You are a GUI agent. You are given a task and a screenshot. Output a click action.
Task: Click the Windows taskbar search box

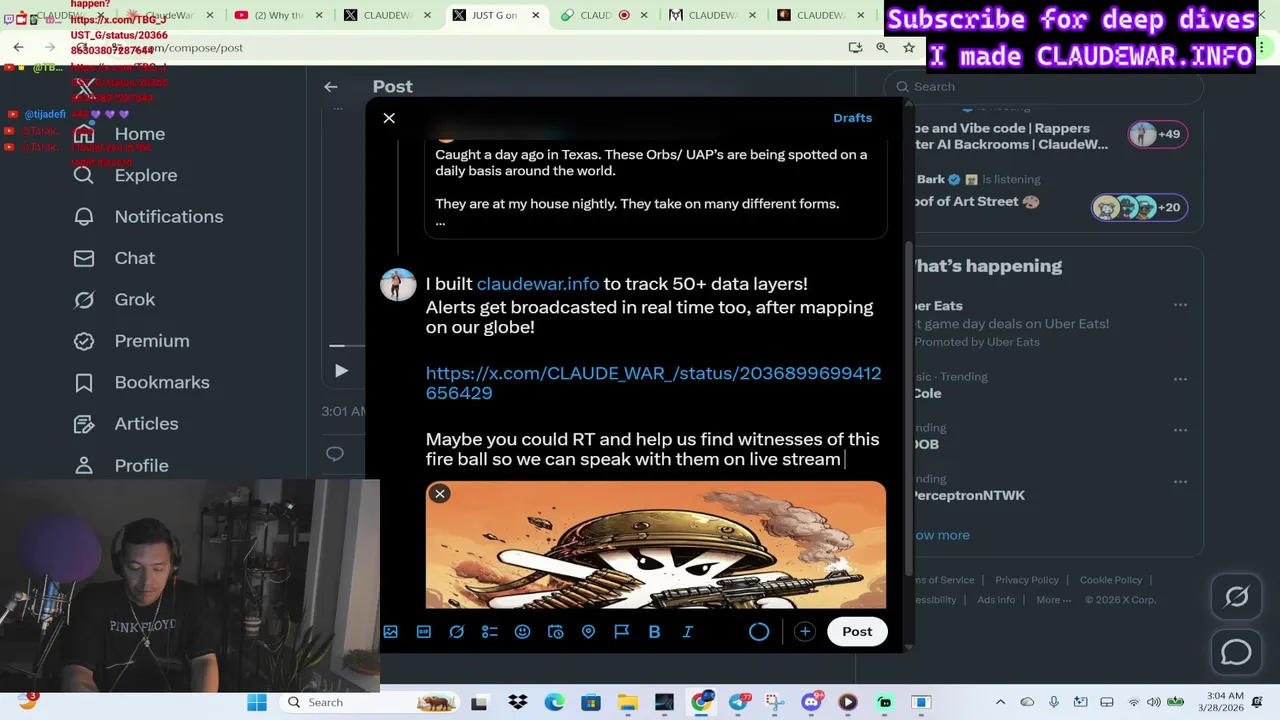tap(368, 702)
